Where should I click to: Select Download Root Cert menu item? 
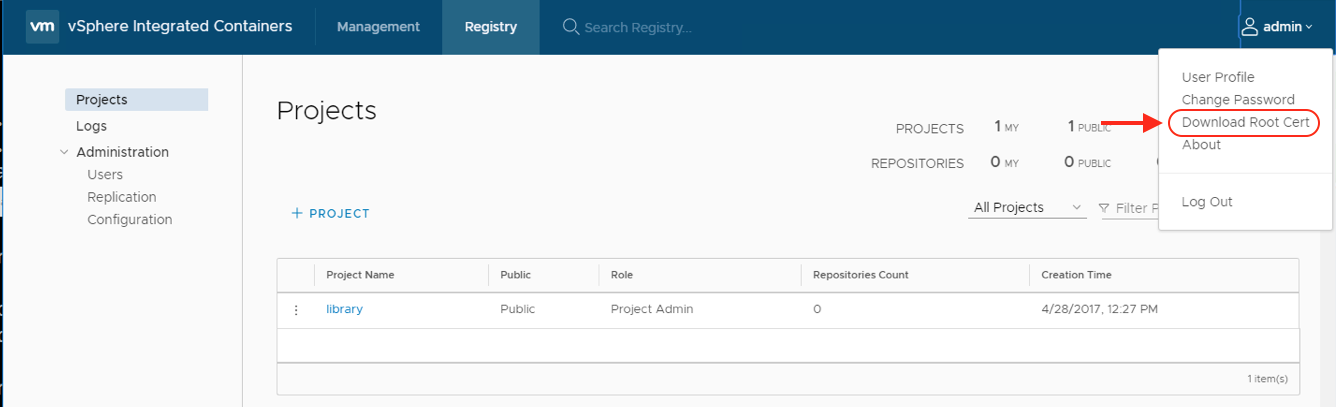point(1245,122)
